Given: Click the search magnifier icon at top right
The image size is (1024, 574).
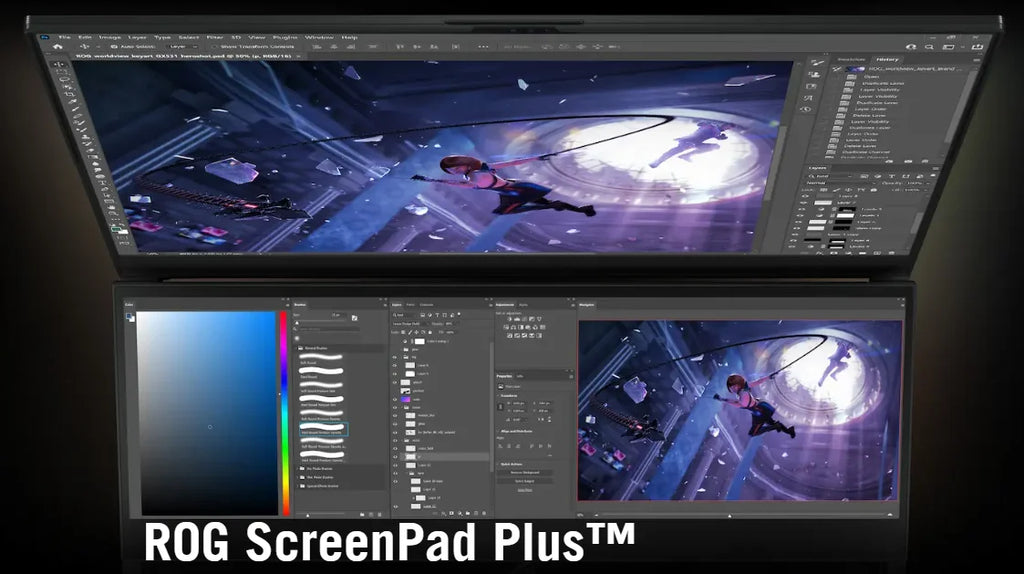Looking at the screenshot, I should [x=929, y=47].
